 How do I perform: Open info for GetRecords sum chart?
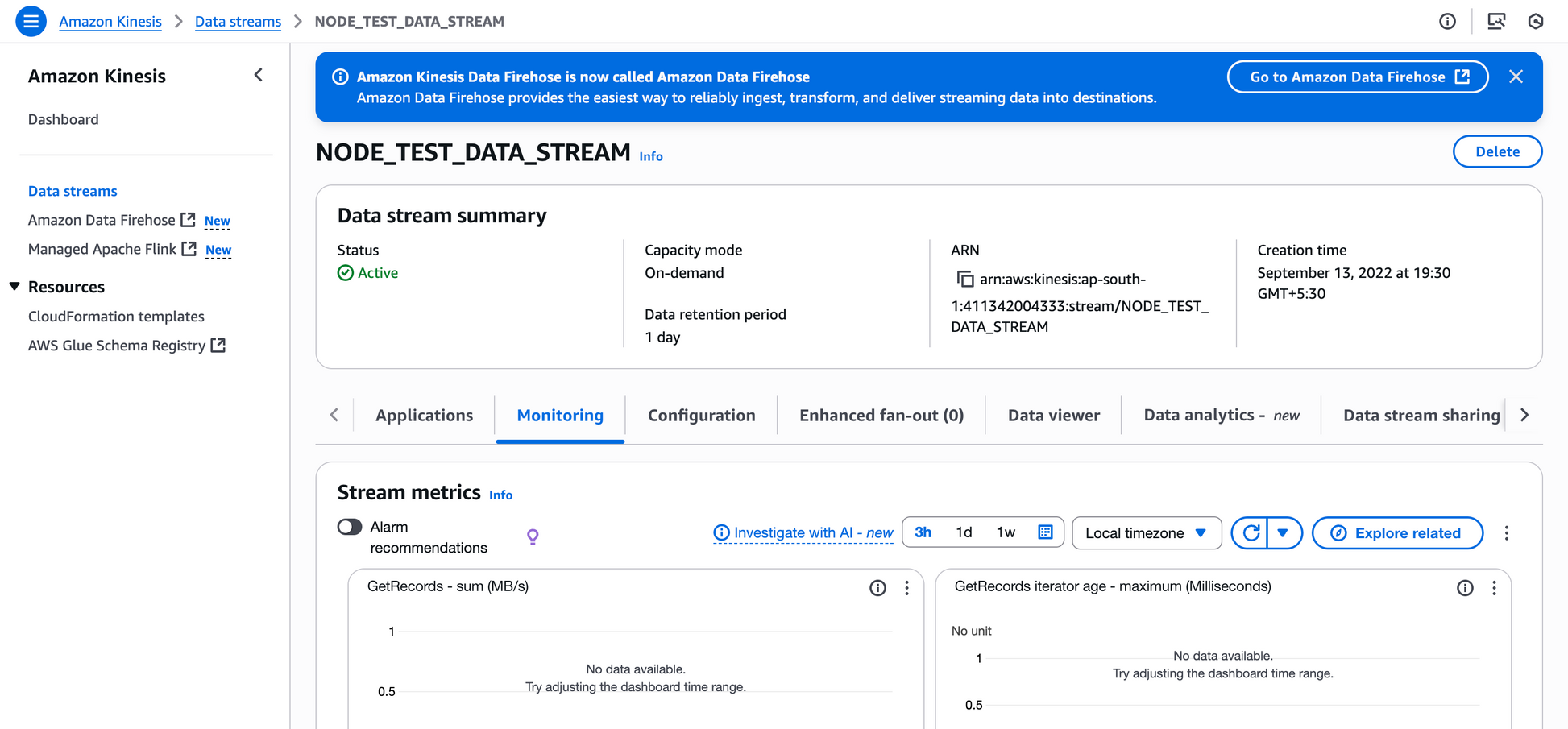tap(877, 588)
